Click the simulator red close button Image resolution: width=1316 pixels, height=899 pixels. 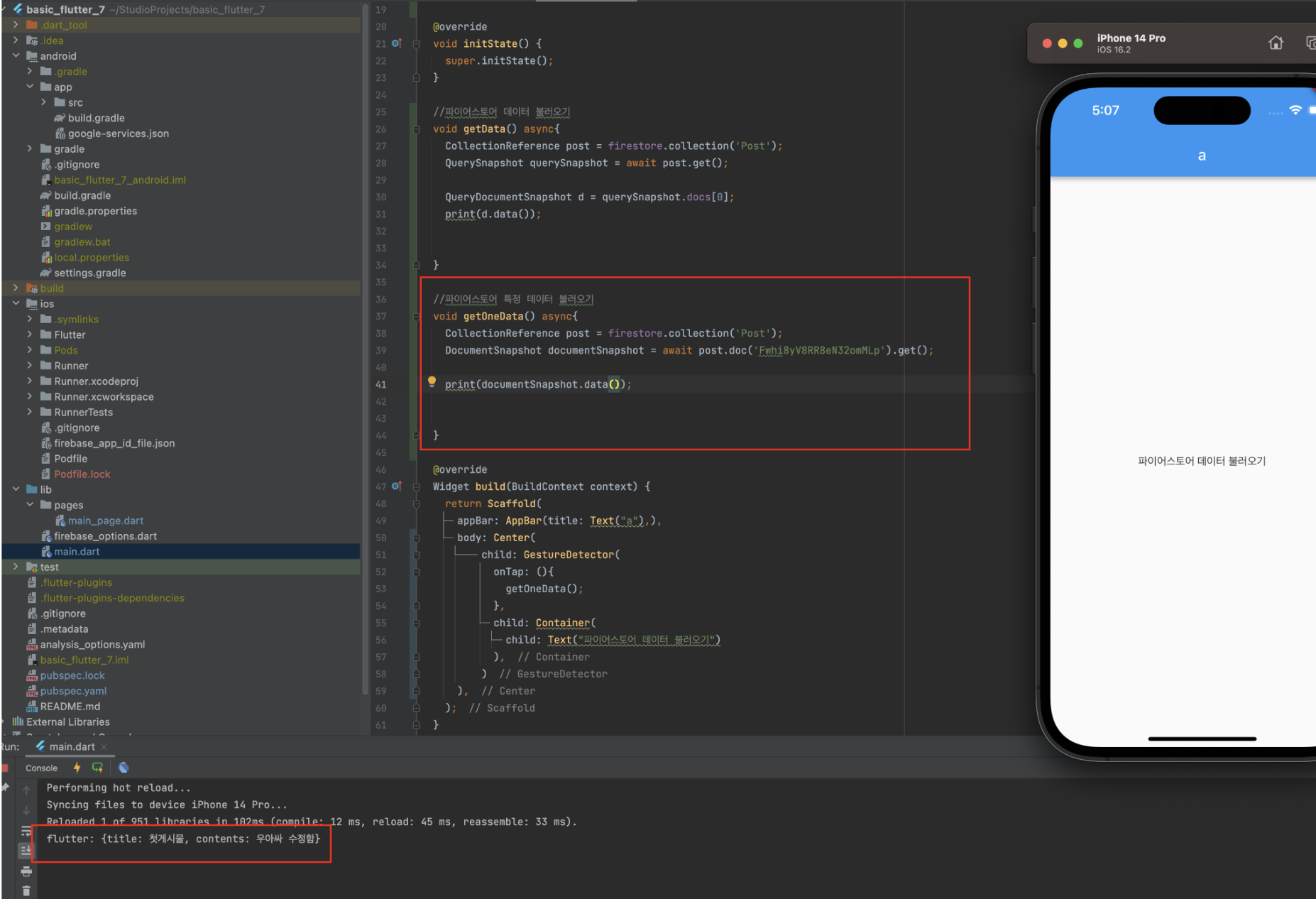click(x=1047, y=43)
